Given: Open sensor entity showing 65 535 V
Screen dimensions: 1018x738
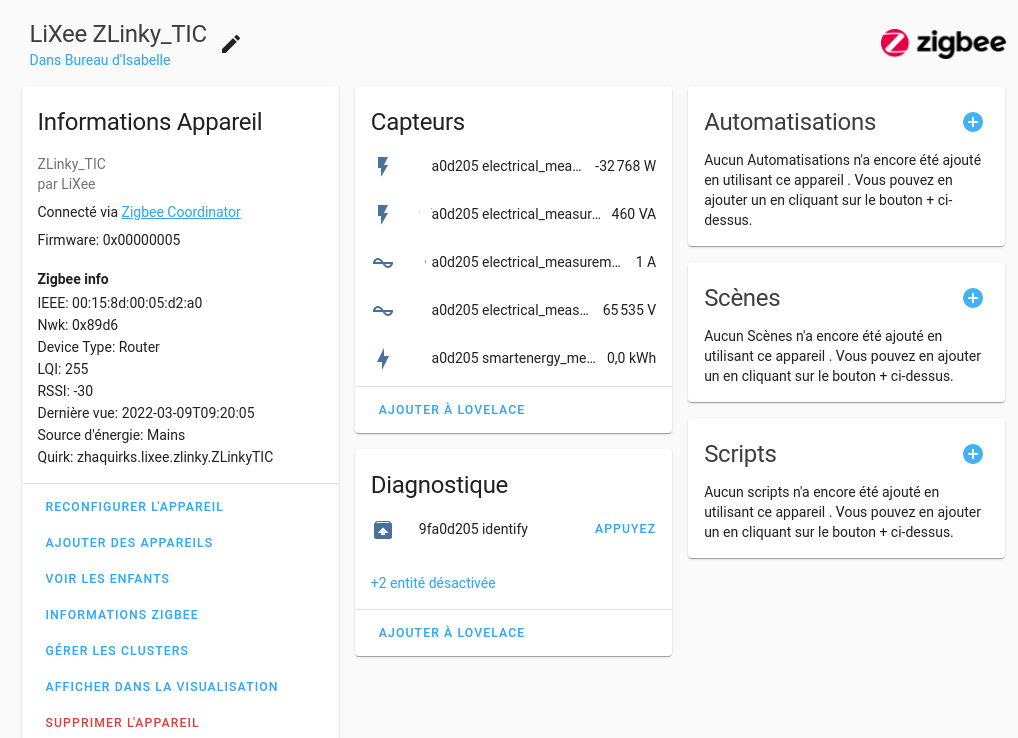Looking at the screenshot, I should pyautogui.click(x=514, y=310).
